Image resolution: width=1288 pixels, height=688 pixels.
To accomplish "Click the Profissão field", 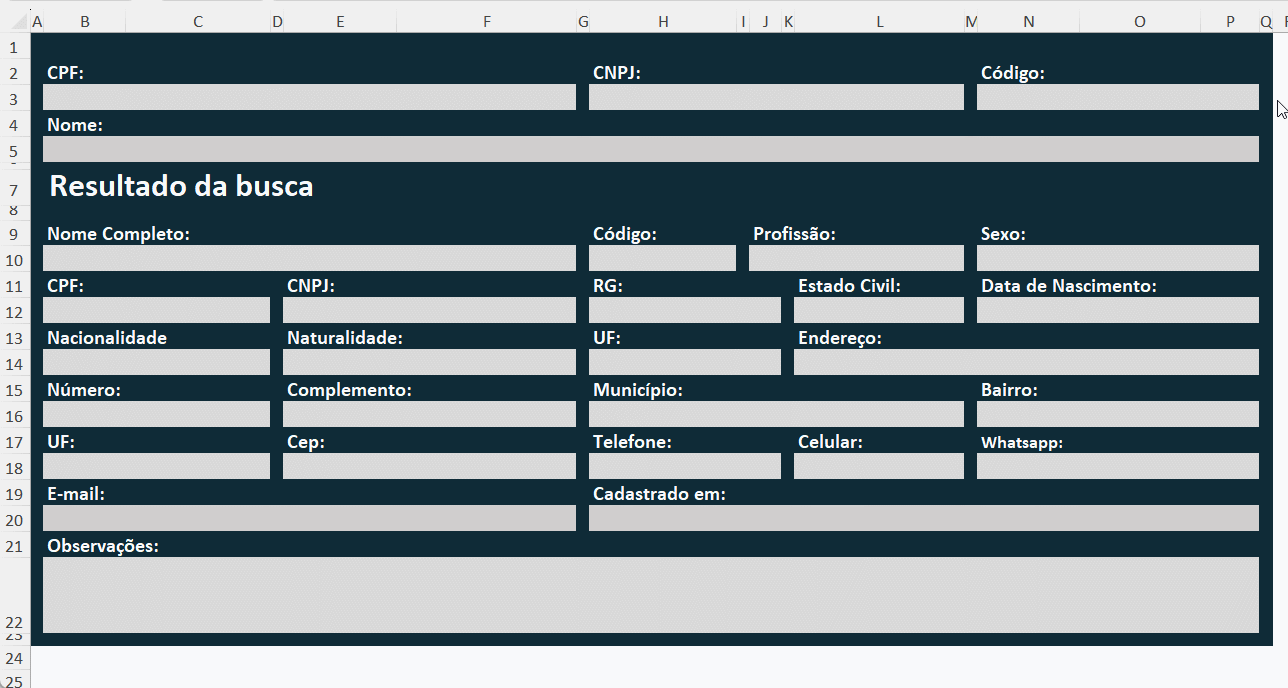I will pos(856,258).
